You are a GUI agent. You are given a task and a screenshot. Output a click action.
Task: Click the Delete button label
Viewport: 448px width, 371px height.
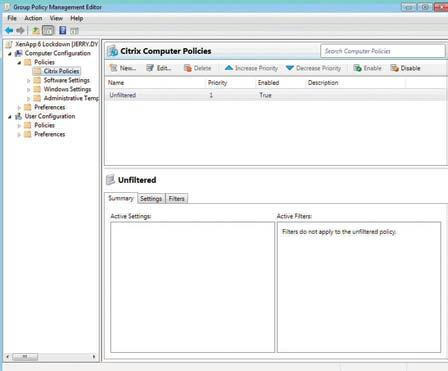(203, 68)
